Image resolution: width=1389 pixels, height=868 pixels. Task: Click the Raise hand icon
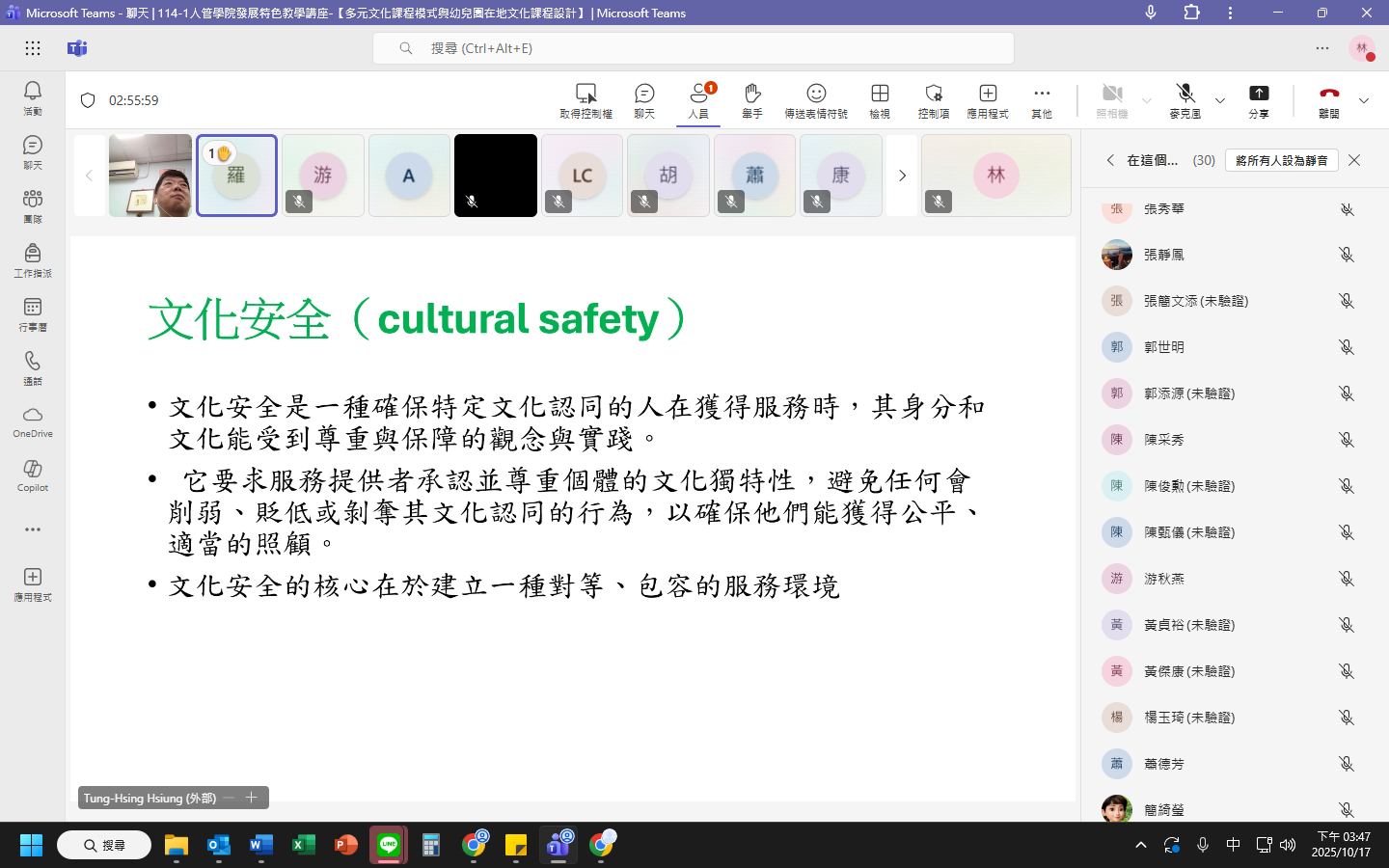tap(752, 99)
